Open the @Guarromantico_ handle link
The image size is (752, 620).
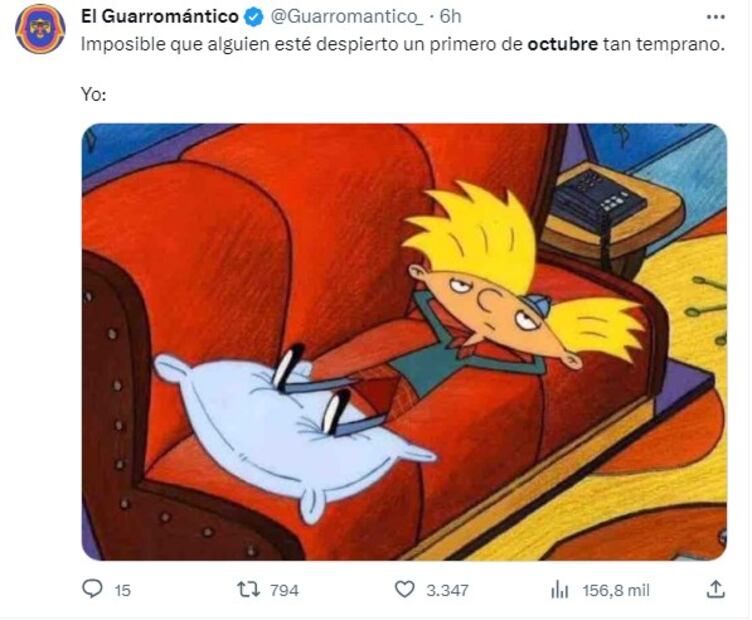tap(347, 17)
